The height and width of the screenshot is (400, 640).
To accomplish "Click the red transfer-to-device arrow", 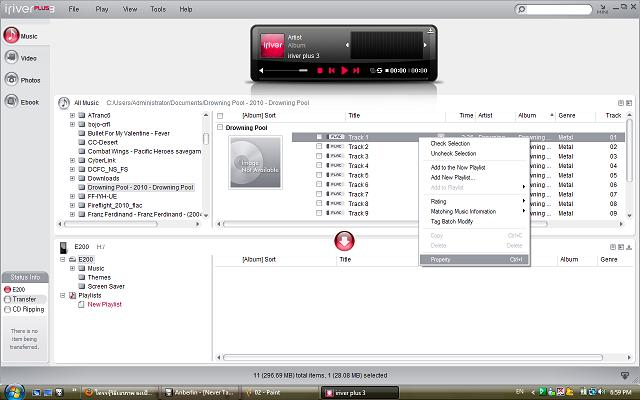I will 343,240.
